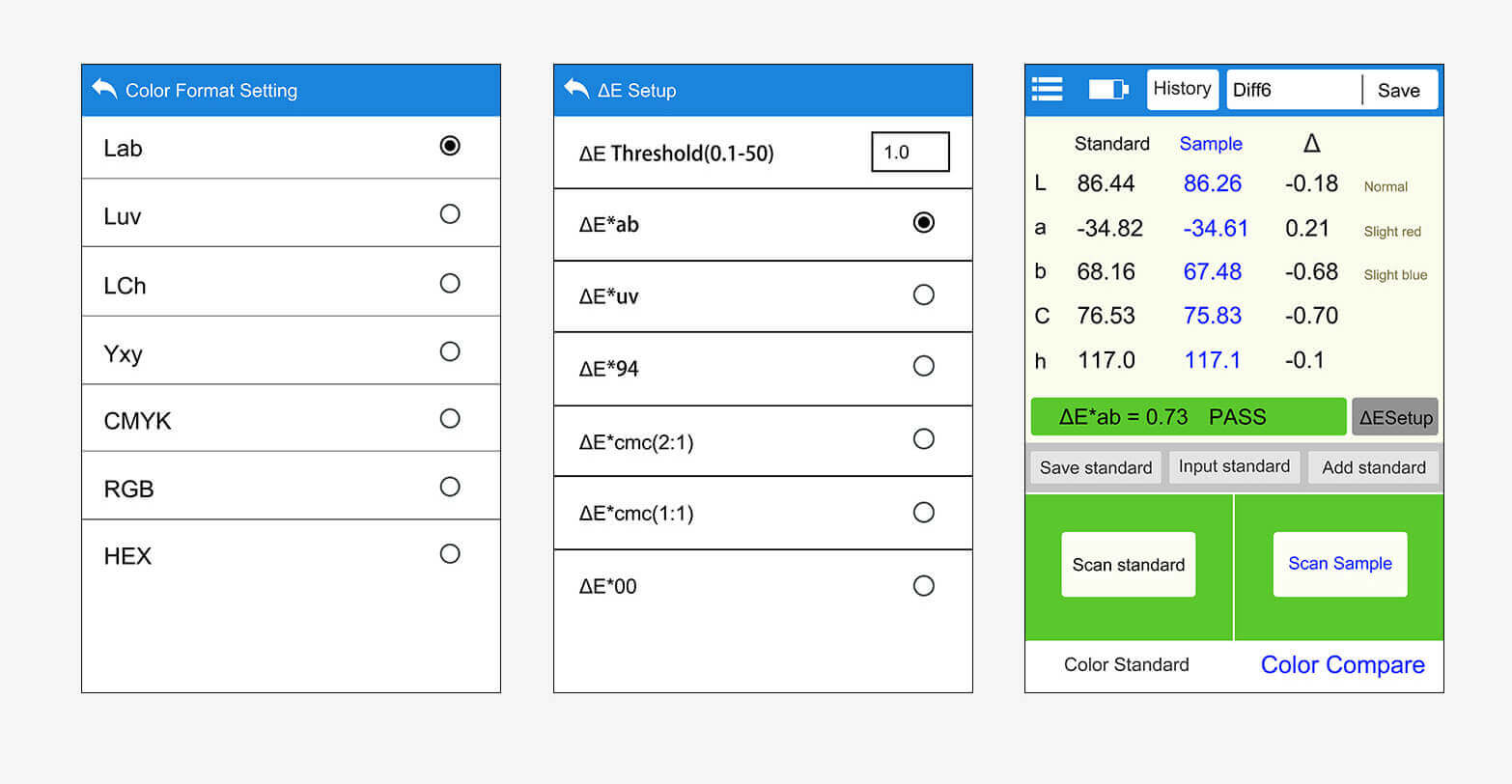Click the ΔE*ab = 0.73 PASS result bar
1512x784 pixels.
(1189, 417)
